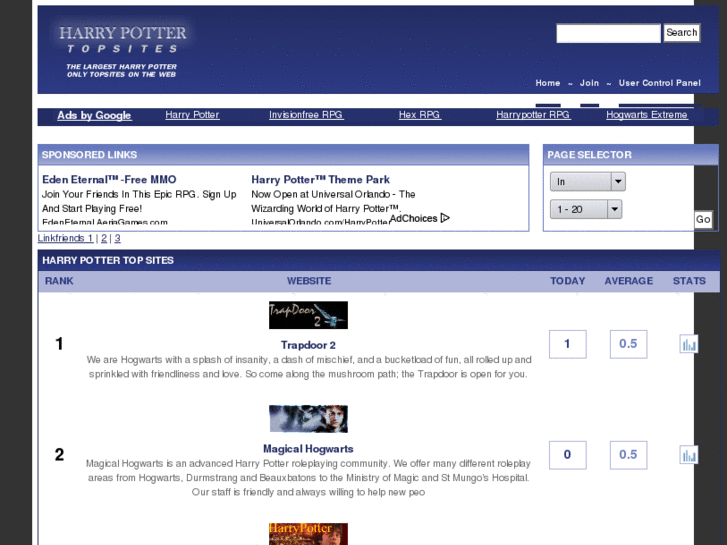Click today value '1' for Trapdoor 2
Viewport: 727px width, 545px height.
click(x=568, y=344)
